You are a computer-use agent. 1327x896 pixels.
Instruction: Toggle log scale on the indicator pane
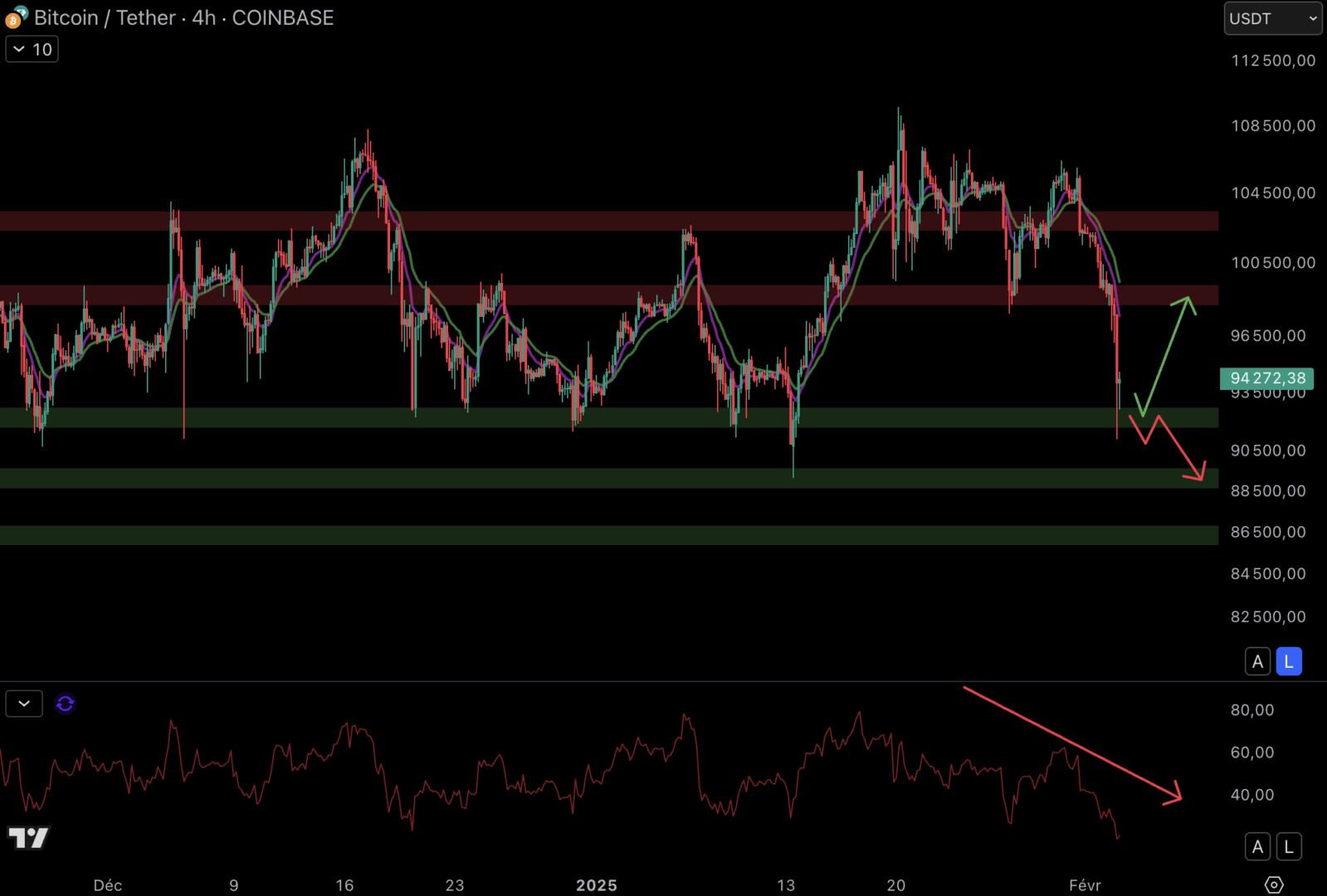[1288, 847]
